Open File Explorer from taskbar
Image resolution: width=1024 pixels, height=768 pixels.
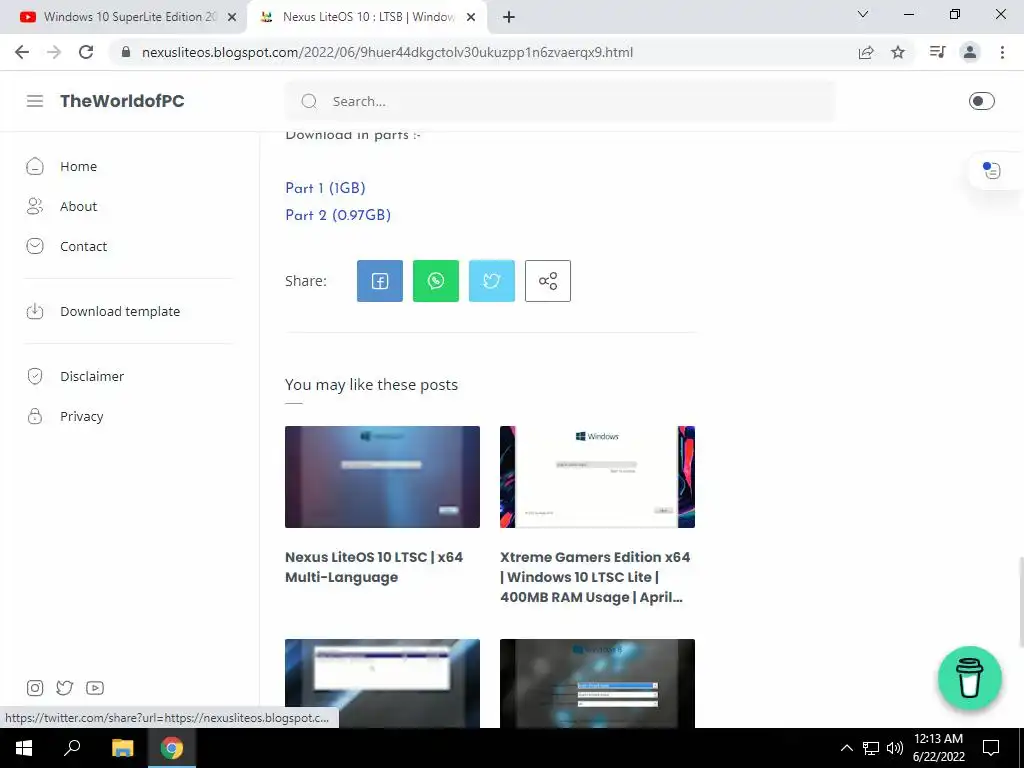(122, 748)
